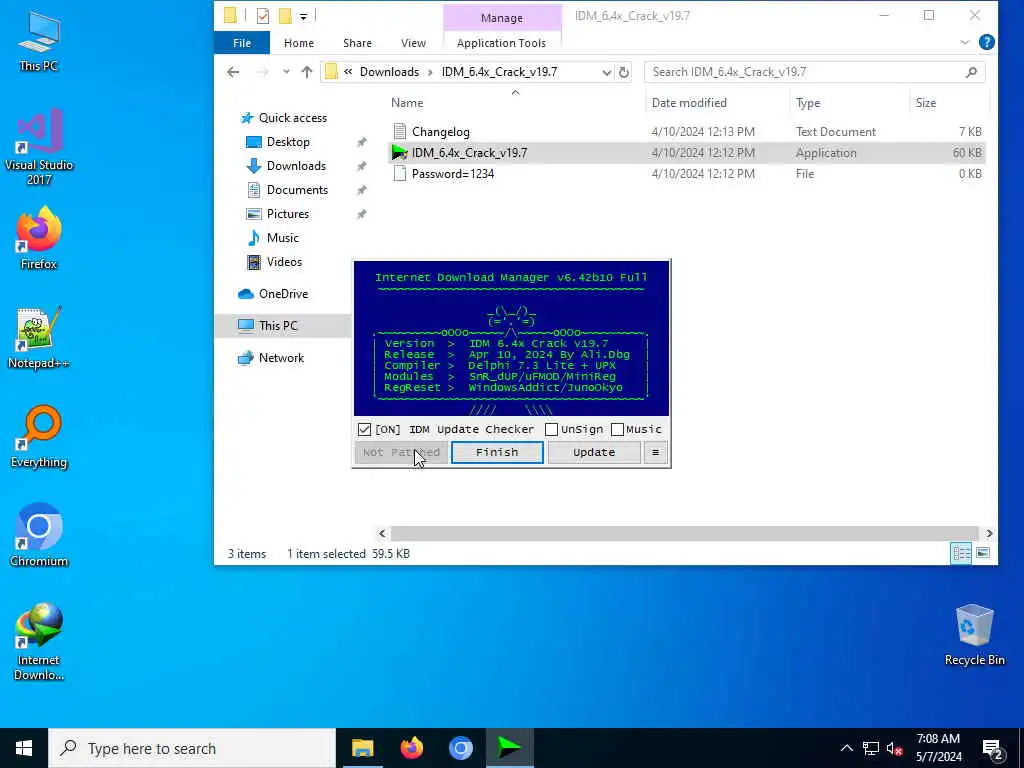Launch Everything search desktop shortcut
1024x768 pixels.
39,437
